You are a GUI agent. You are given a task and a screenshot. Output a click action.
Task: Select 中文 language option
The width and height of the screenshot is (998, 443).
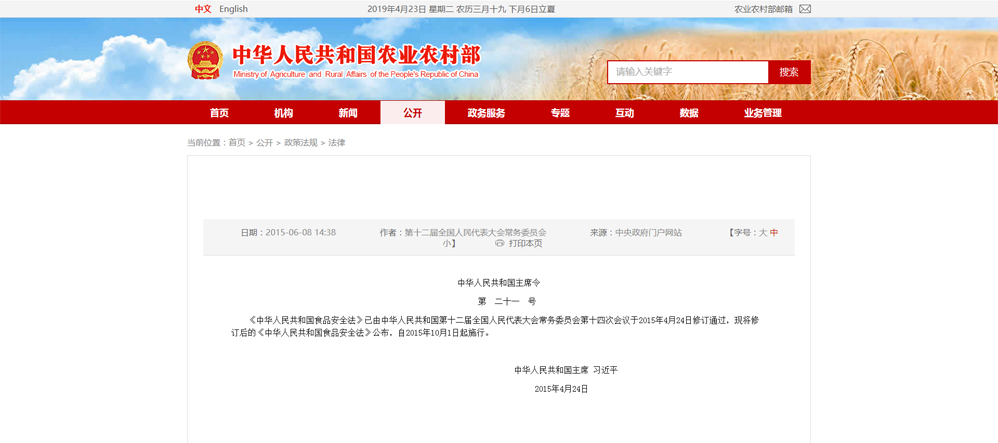coord(203,9)
